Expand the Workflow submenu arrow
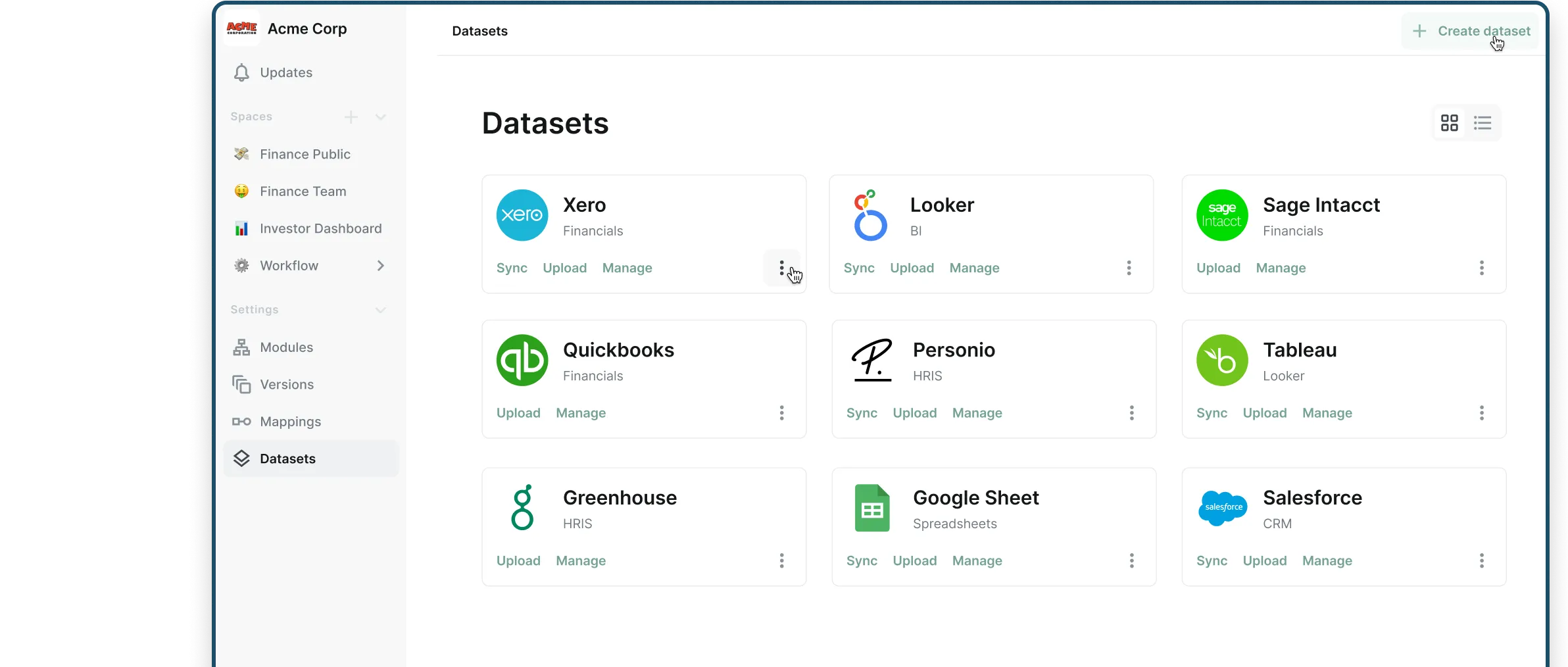Screen dimensions: 1568x667 pyautogui.click(x=381, y=266)
